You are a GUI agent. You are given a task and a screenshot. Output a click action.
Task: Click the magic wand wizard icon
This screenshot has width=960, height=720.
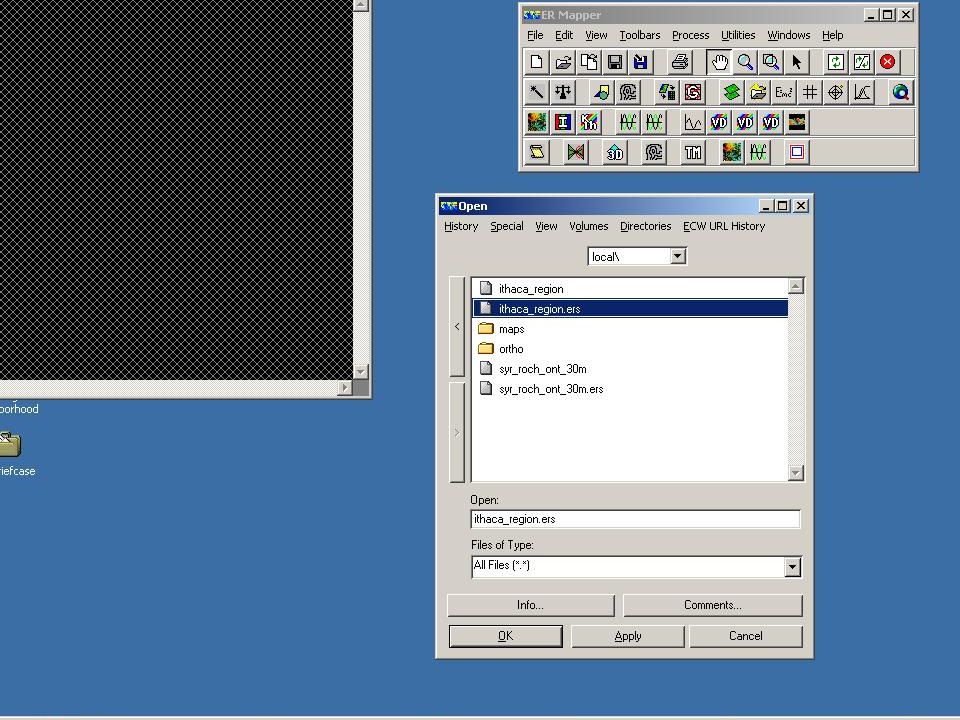(536, 92)
